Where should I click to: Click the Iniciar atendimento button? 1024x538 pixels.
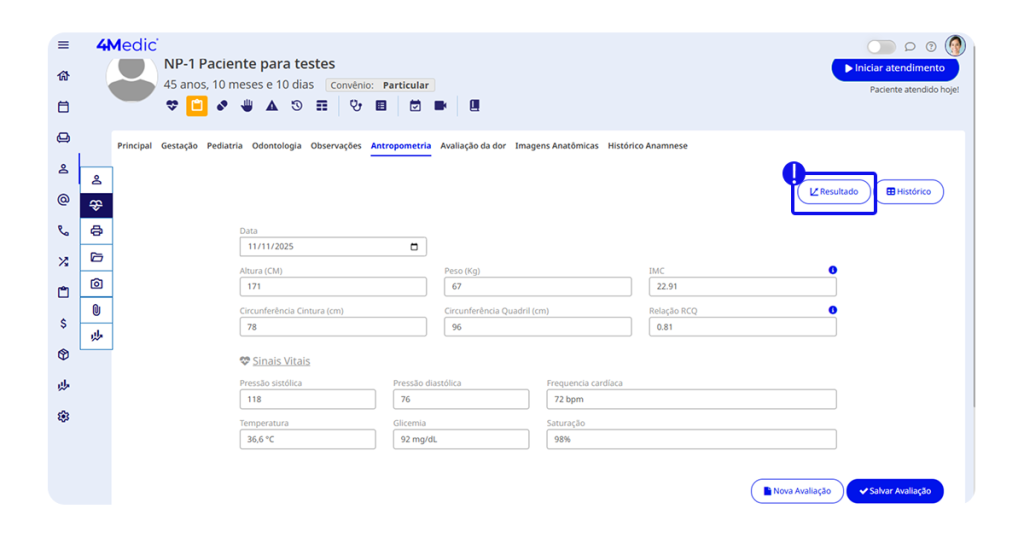click(x=894, y=68)
